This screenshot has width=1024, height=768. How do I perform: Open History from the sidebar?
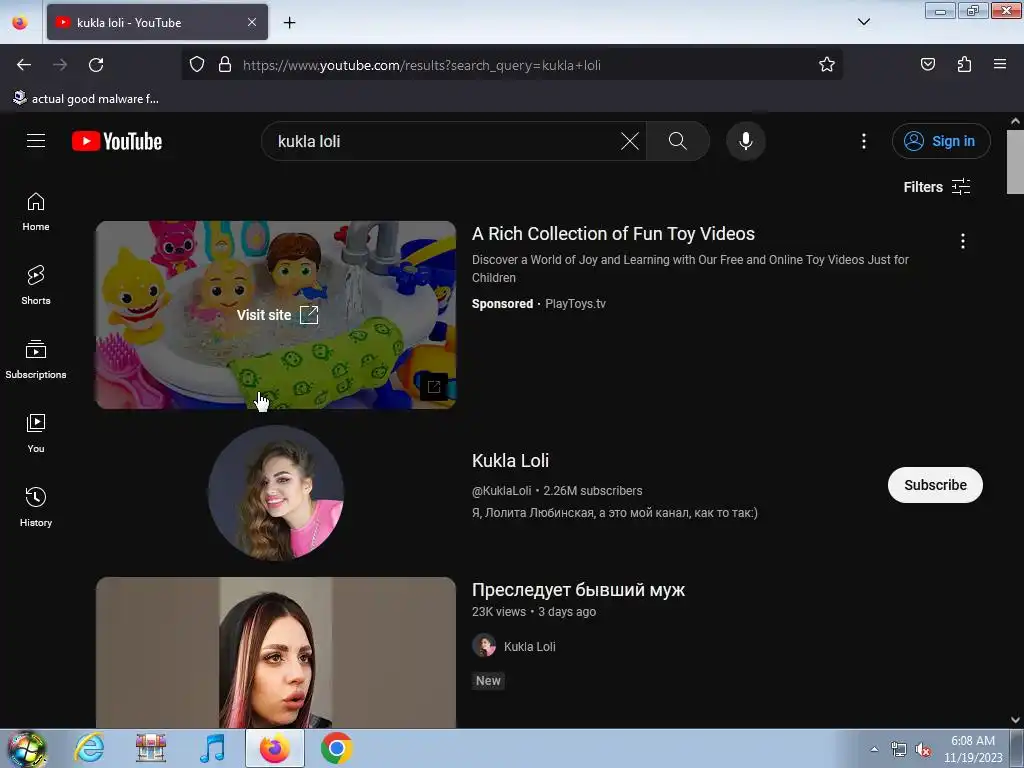click(36, 507)
